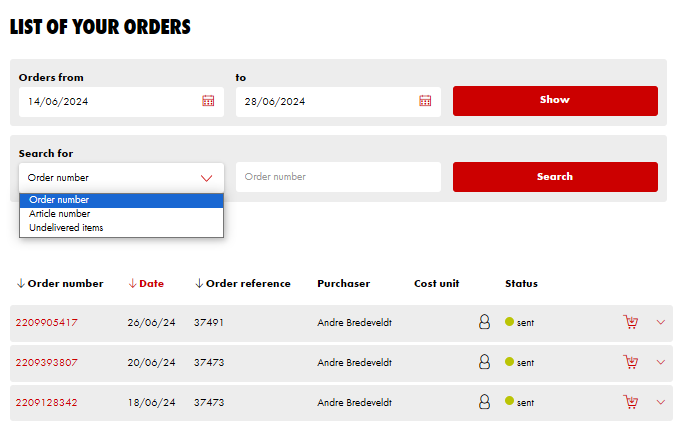685x425 pixels.
Task: Close the 'Search for' dropdown via its arrow
Action: click(x=206, y=178)
